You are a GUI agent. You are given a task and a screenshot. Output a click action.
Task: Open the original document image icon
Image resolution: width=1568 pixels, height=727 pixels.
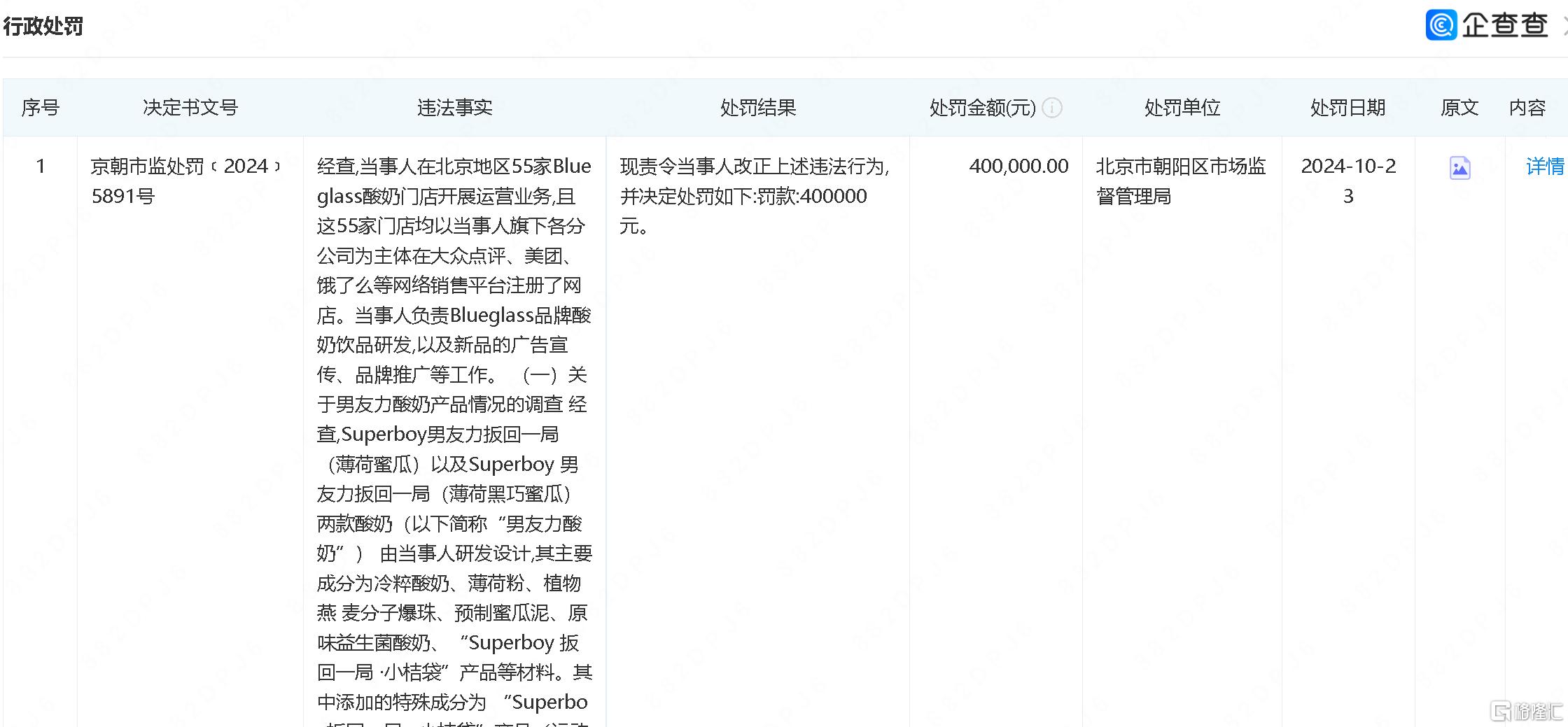tap(1459, 168)
